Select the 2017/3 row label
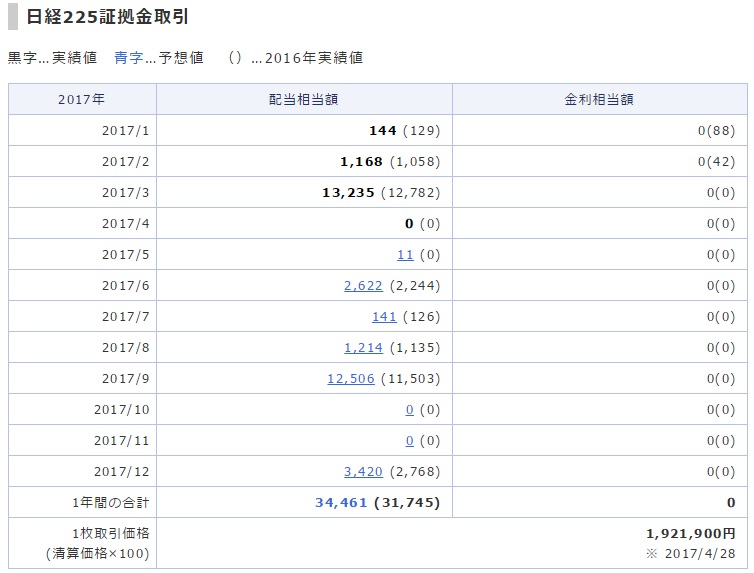754x573 pixels. [126, 193]
